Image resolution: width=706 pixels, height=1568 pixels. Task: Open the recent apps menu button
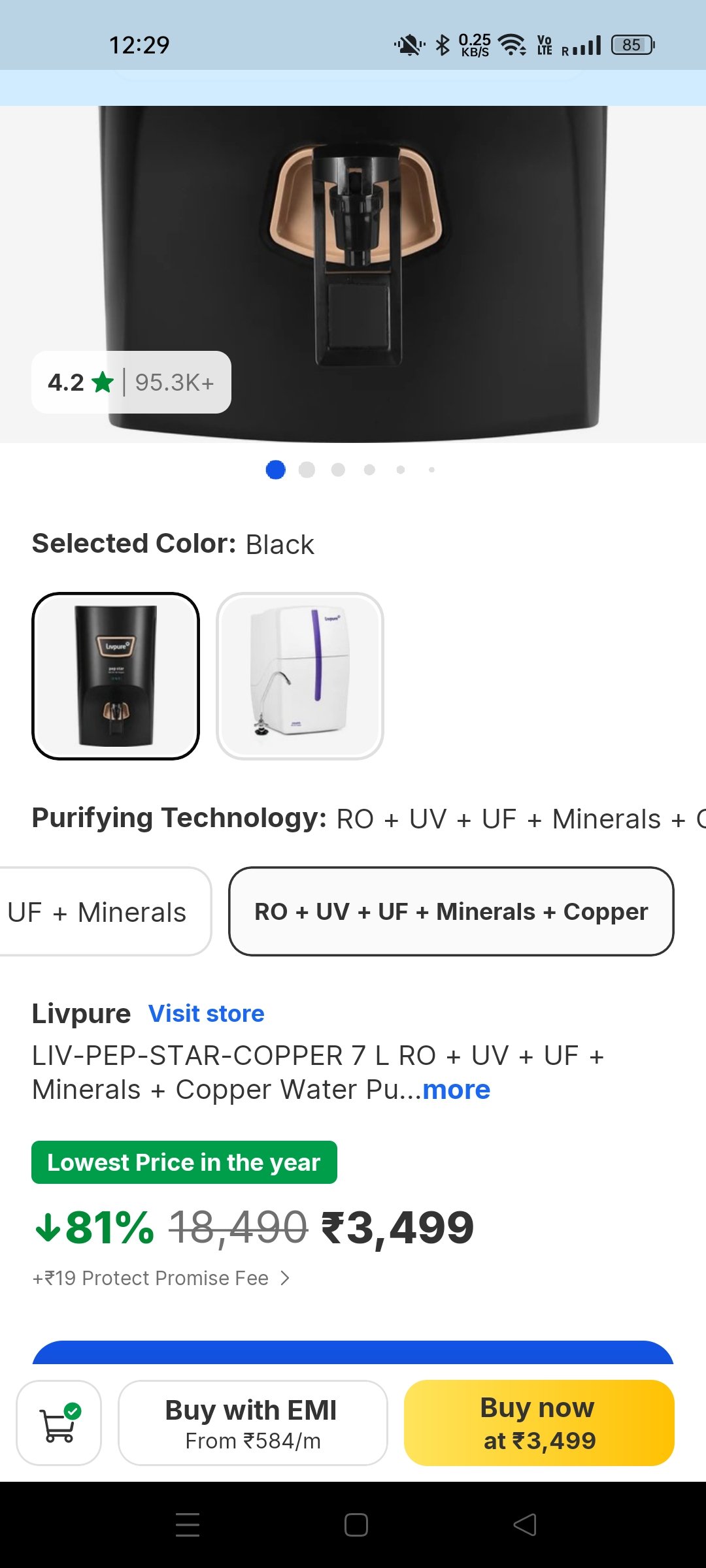[x=188, y=1525]
